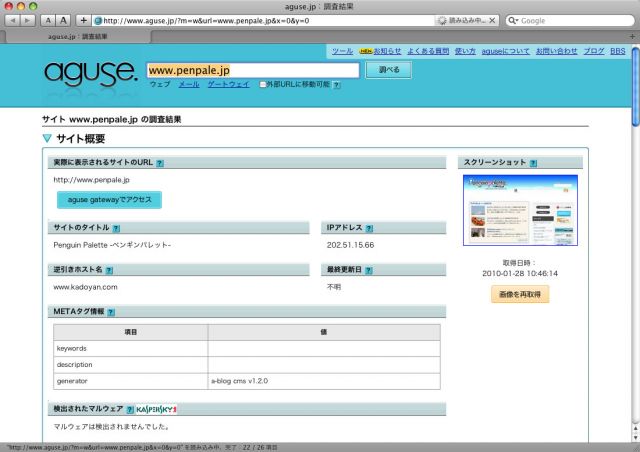Open help icon beside METAタグ情報
Viewport: 640px width, 452px height.
[111, 312]
